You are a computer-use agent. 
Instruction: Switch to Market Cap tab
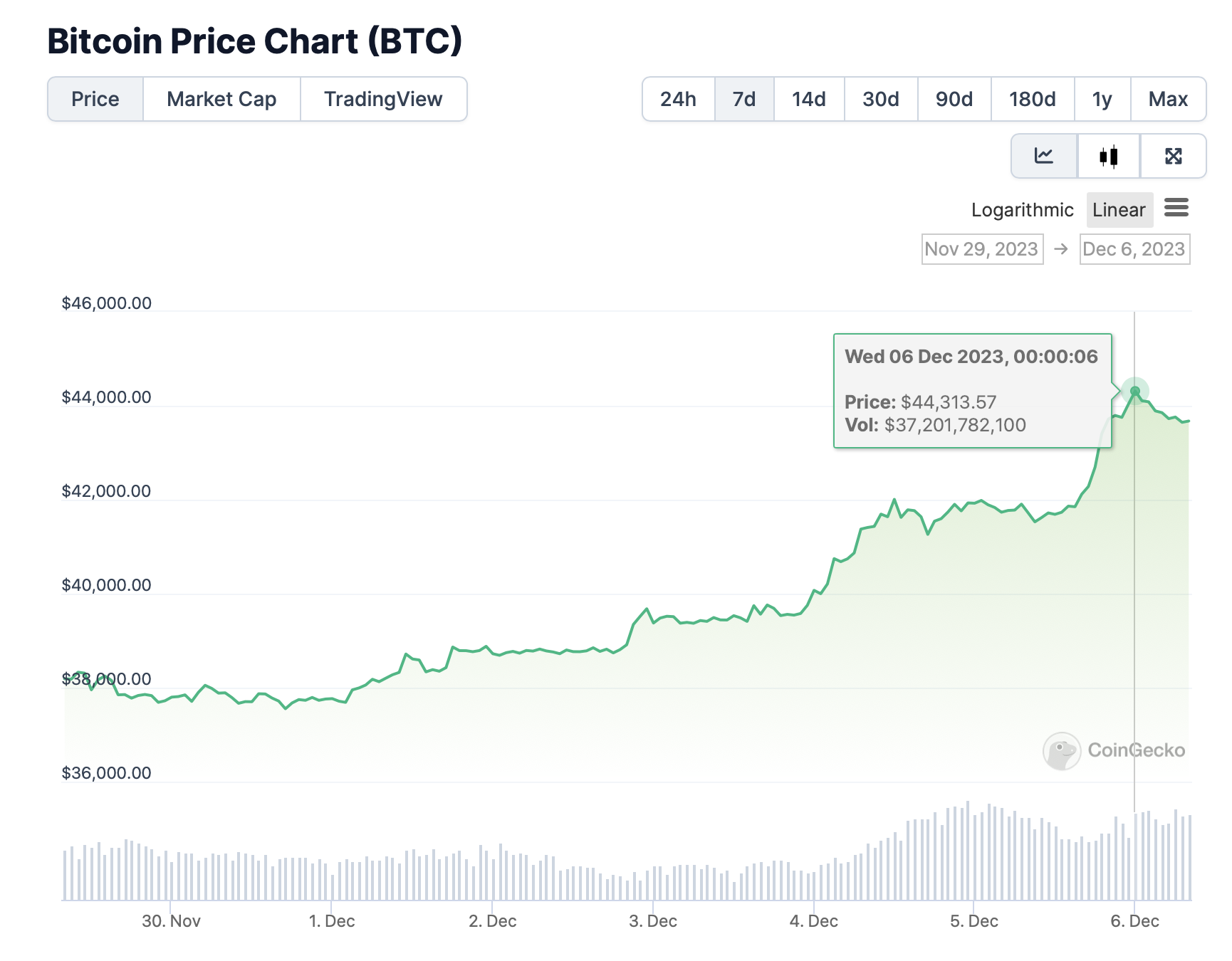click(x=221, y=99)
